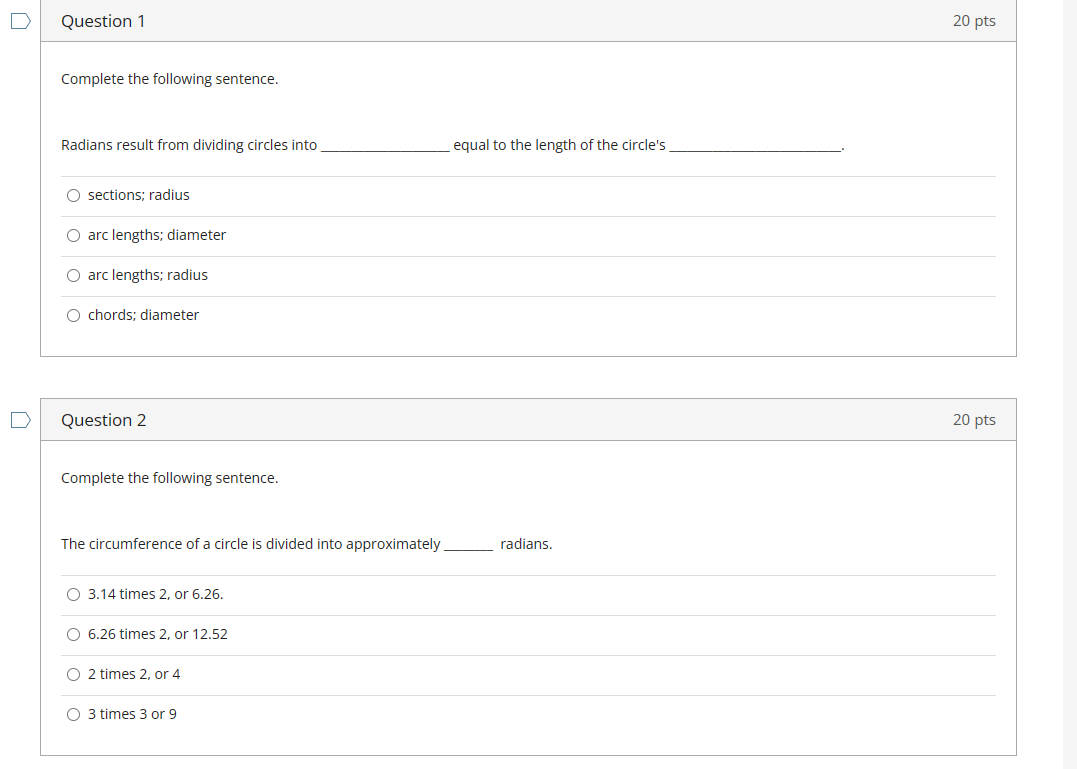
Task: Flag Question 2 for later review
Action: click(x=20, y=420)
